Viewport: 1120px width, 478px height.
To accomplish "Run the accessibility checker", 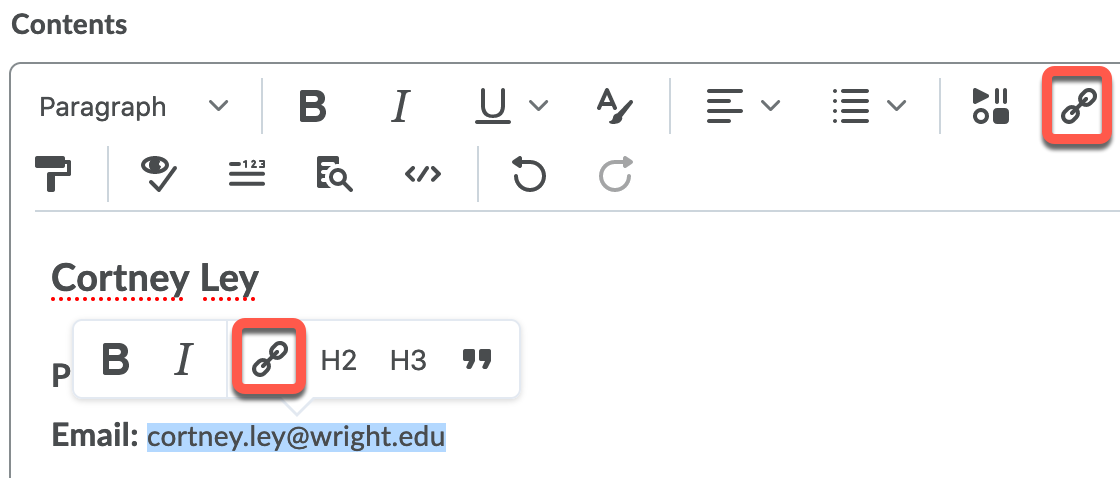I will point(158,174).
